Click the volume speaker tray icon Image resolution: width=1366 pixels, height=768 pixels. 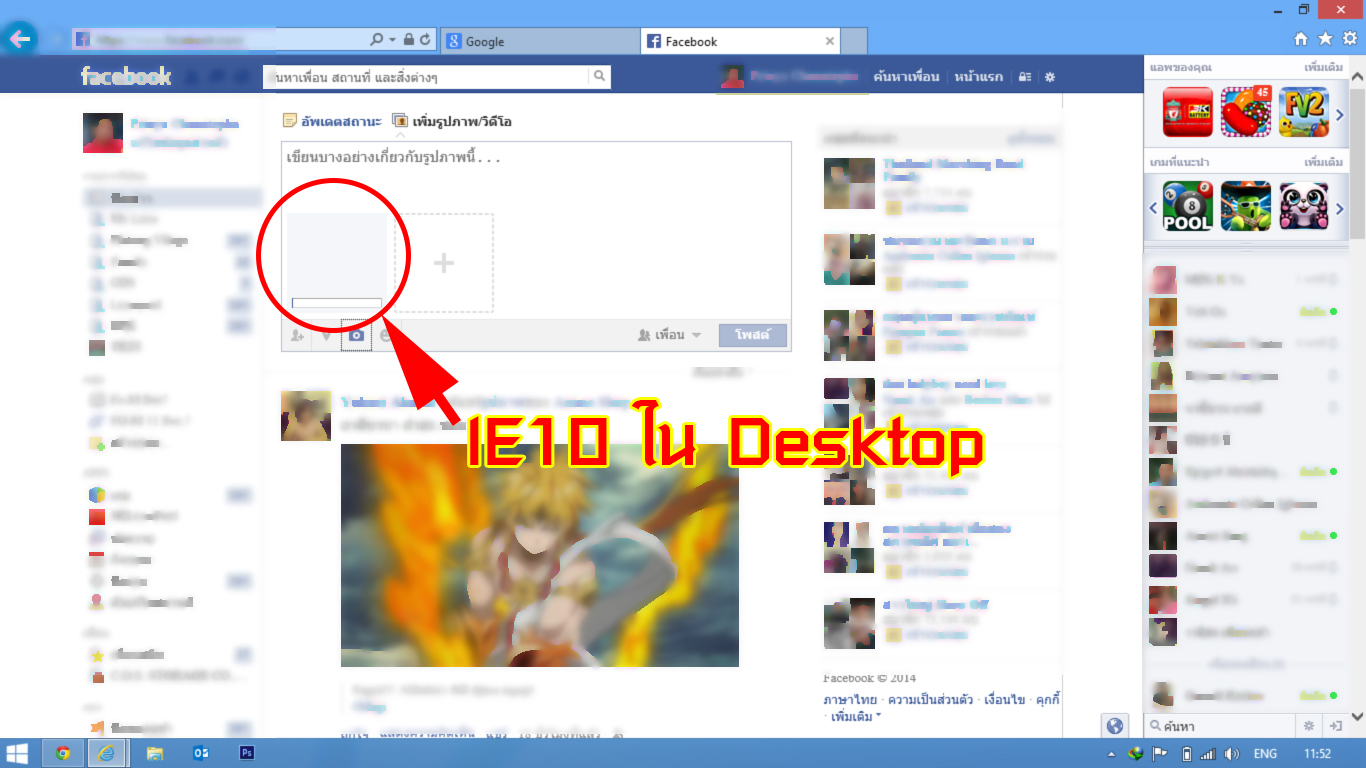point(1232,754)
